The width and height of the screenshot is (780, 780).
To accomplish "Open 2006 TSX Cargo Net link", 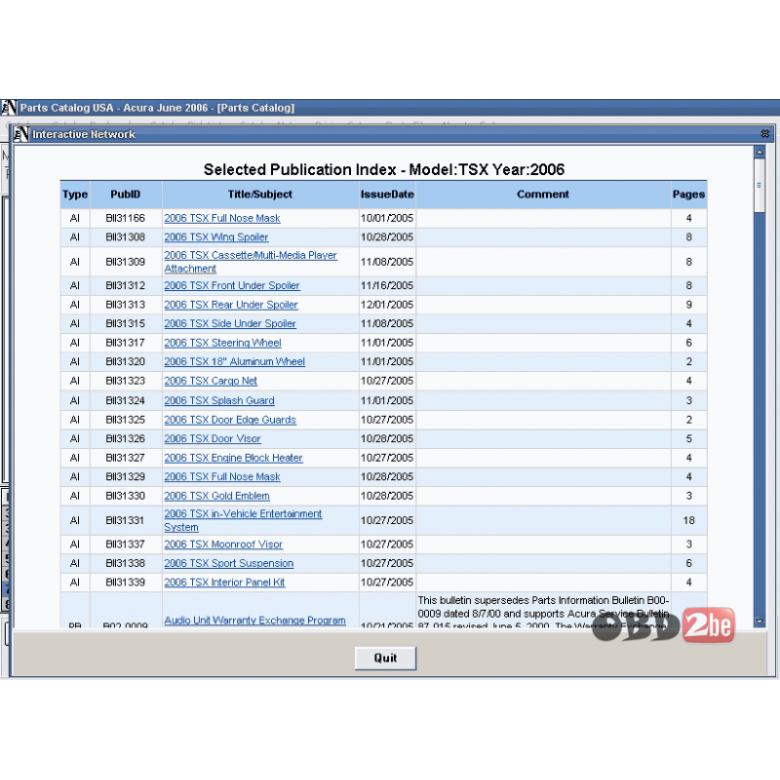I will click(210, 381).
